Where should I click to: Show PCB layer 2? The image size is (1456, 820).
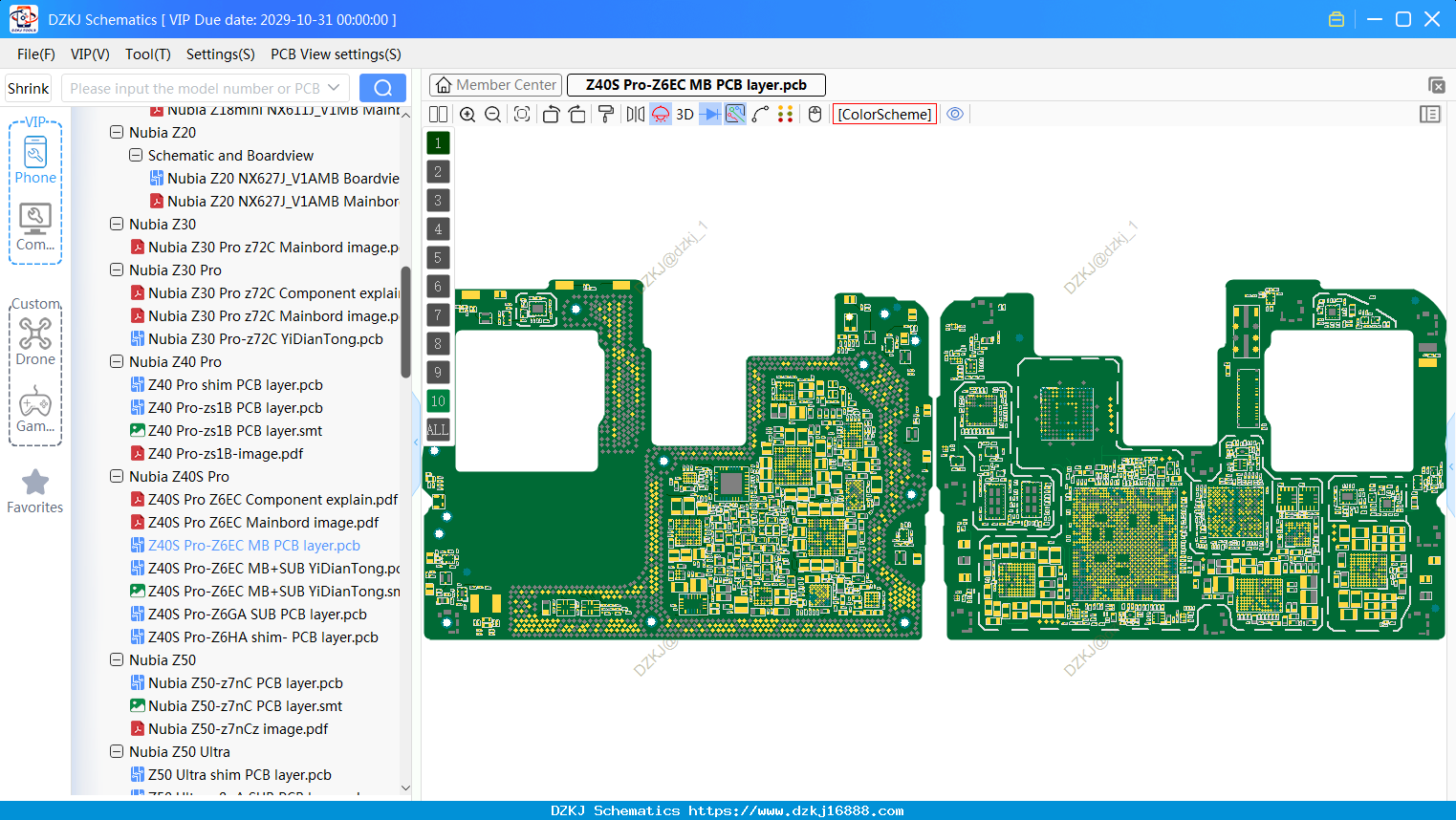coord(438,172)
